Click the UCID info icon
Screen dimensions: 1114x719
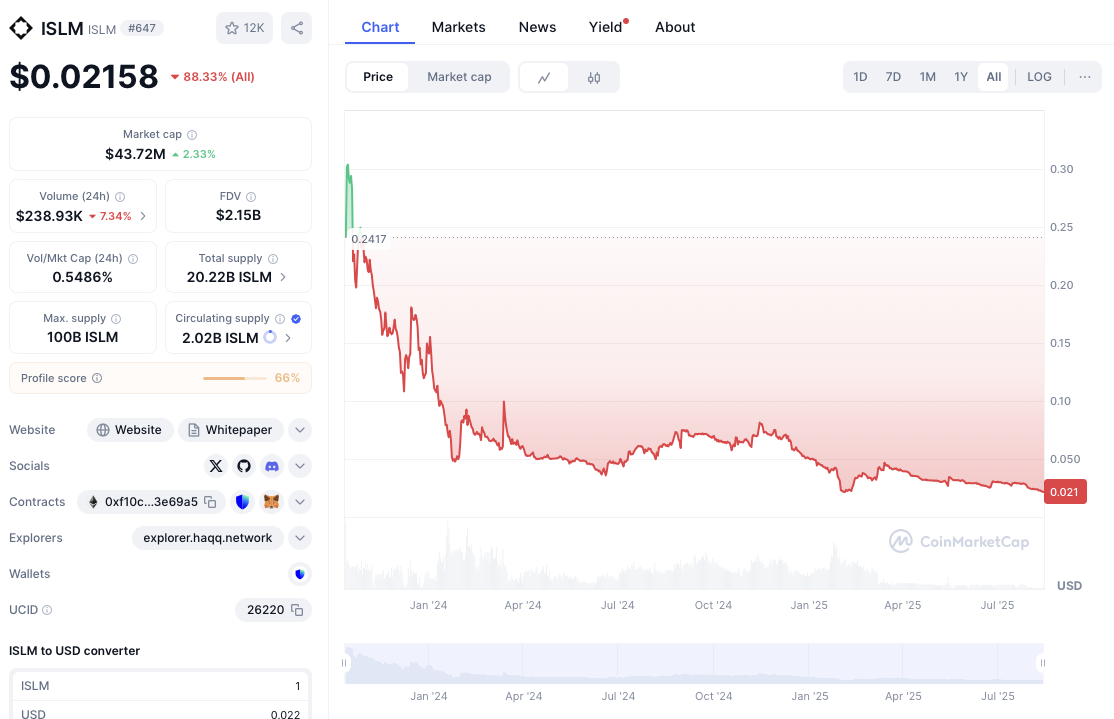pos(47,610)
